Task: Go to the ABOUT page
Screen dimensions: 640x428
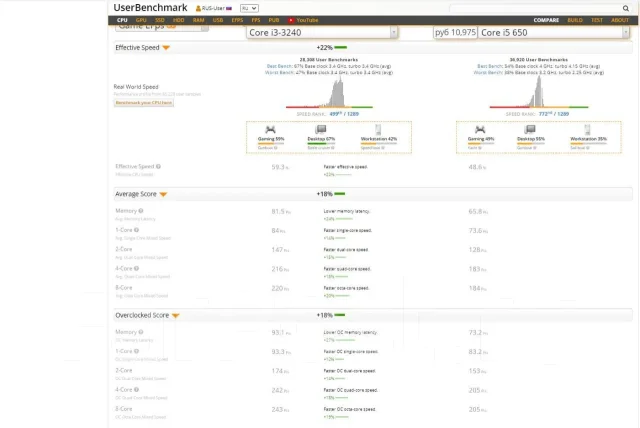Action: coord(620,20)
